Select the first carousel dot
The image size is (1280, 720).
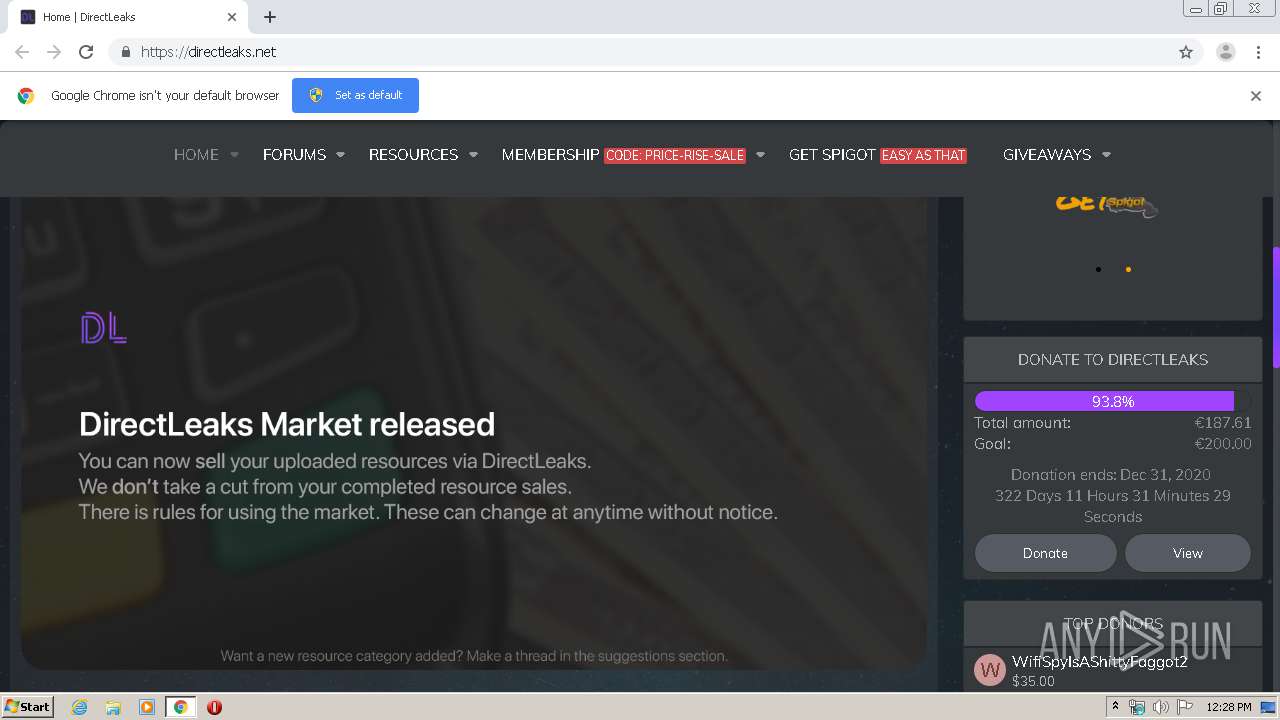1098,269
